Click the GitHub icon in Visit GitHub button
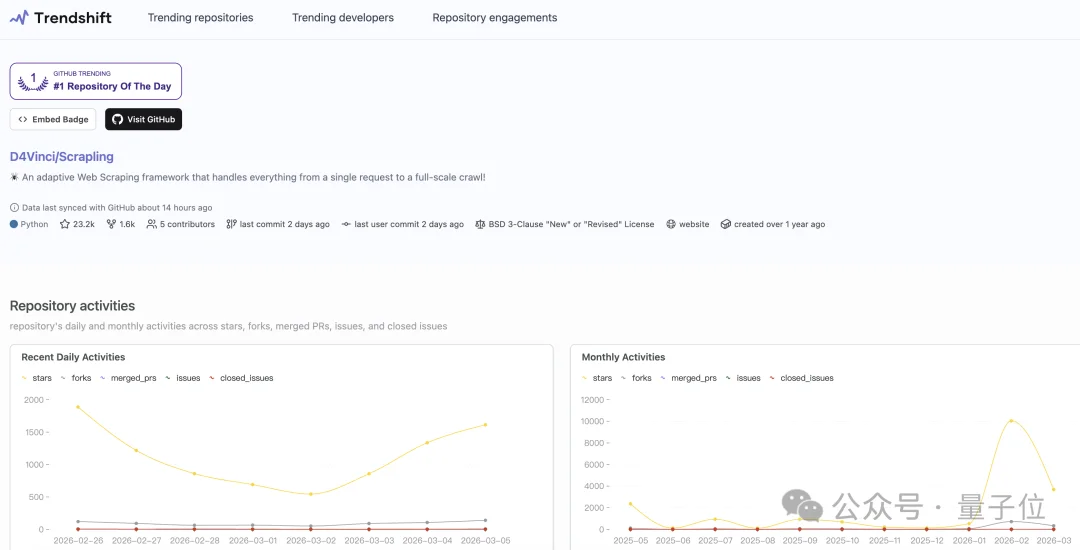 (x=117, y=120)
